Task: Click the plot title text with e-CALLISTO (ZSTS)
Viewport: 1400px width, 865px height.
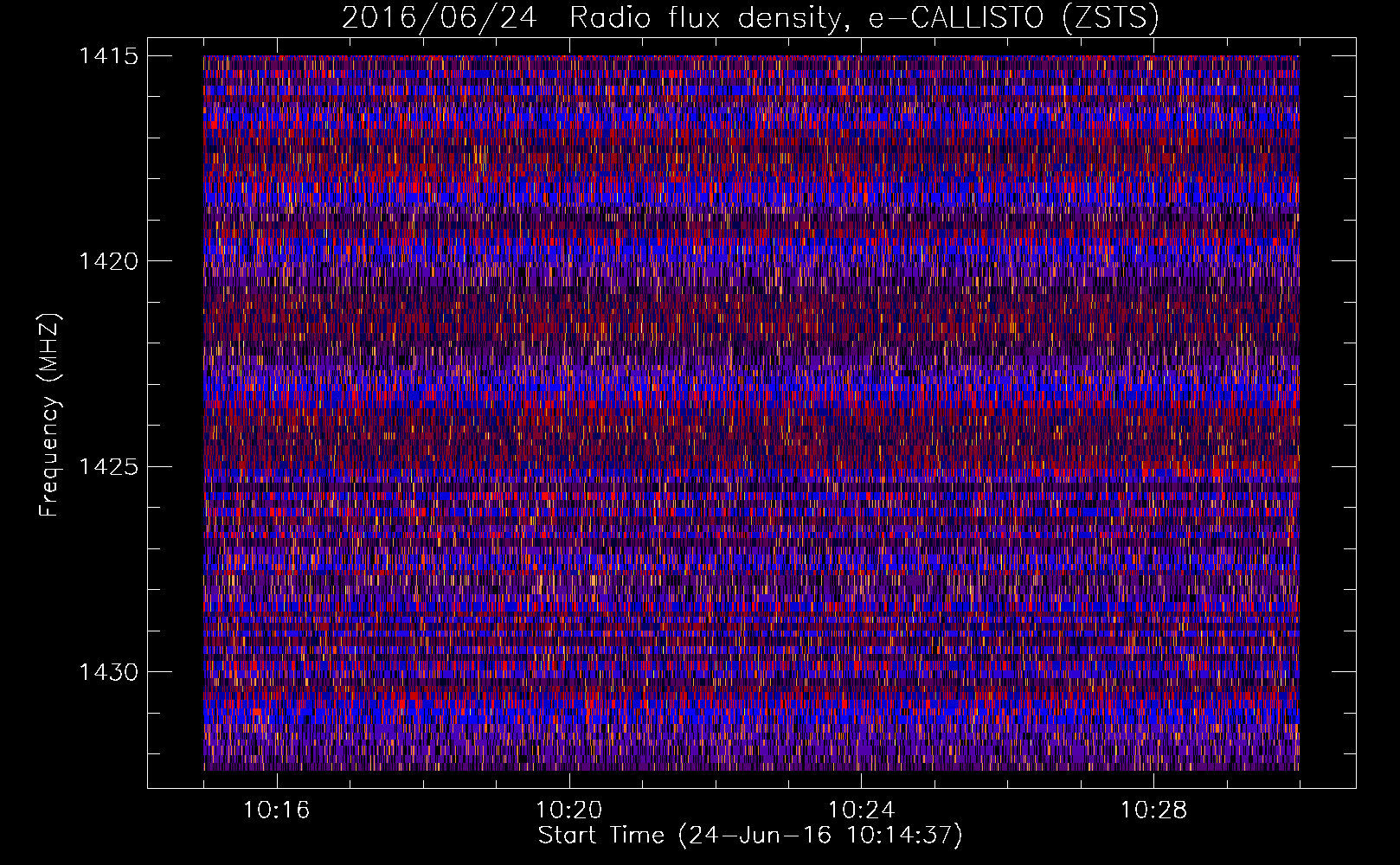Action: [x=750, y=17]
